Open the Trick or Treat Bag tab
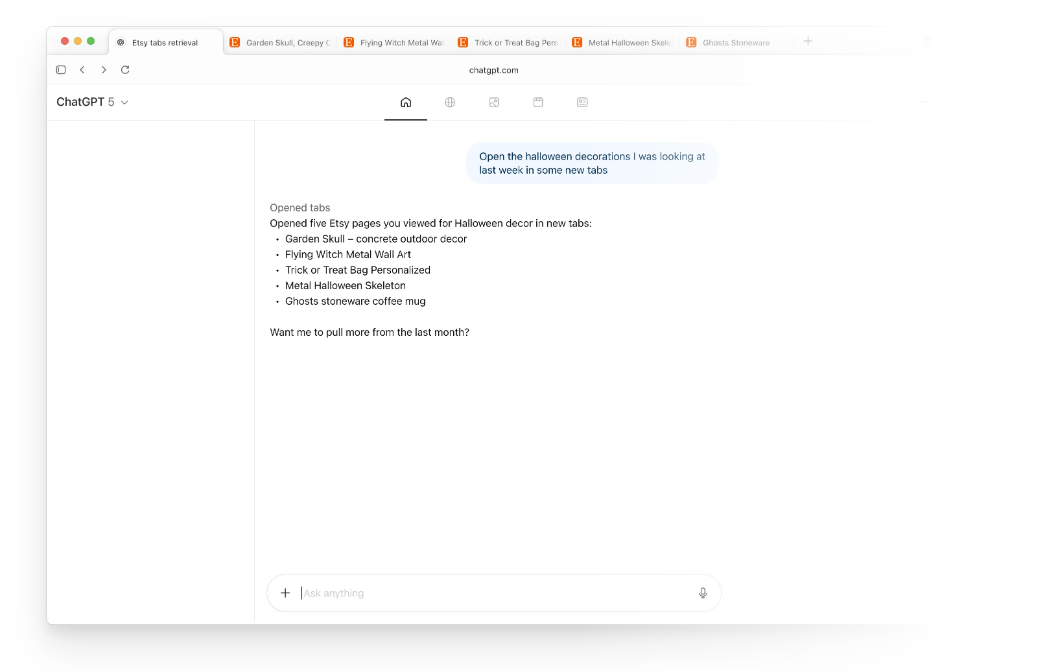 click(x=508, y=43)
